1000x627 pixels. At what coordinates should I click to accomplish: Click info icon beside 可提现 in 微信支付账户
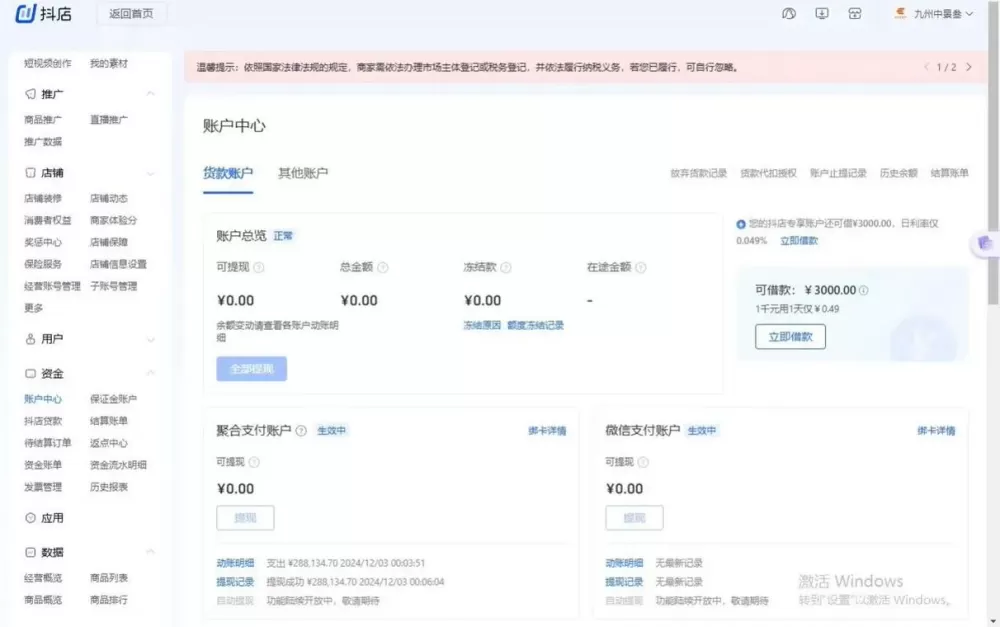point(643,462)
